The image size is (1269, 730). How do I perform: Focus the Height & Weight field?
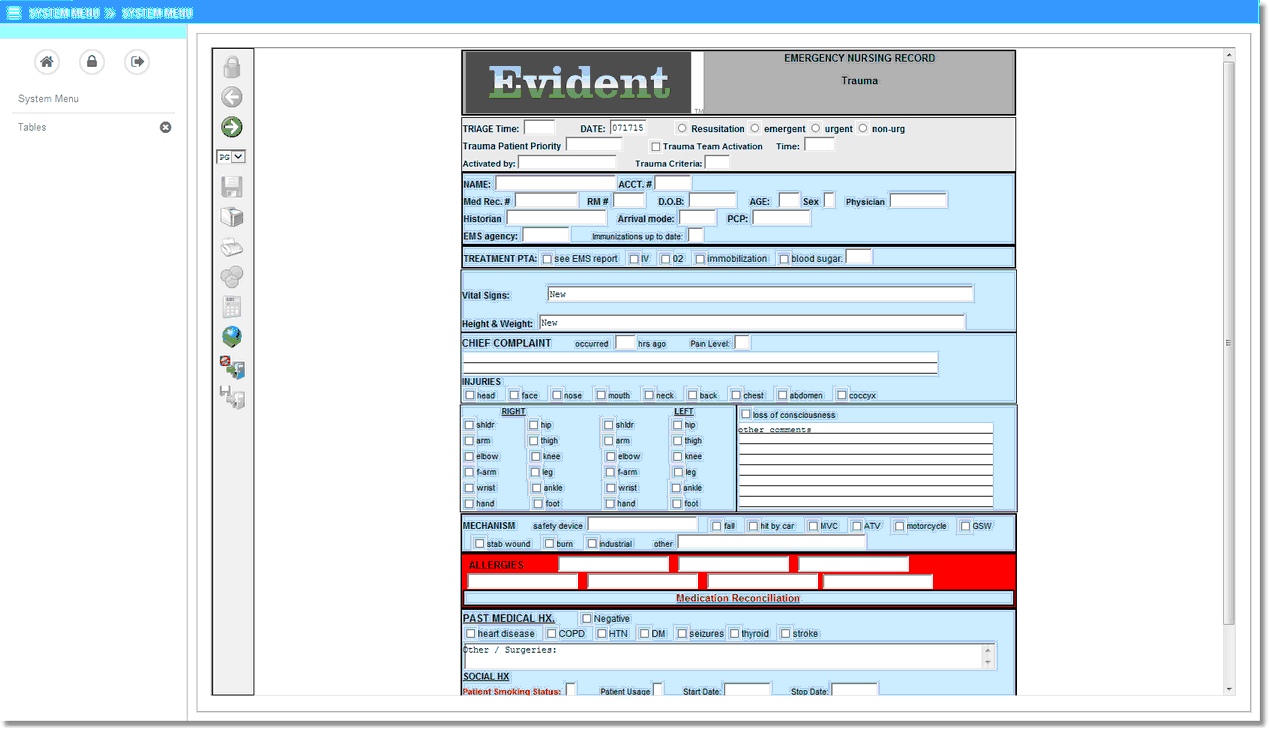click(752, 322)
